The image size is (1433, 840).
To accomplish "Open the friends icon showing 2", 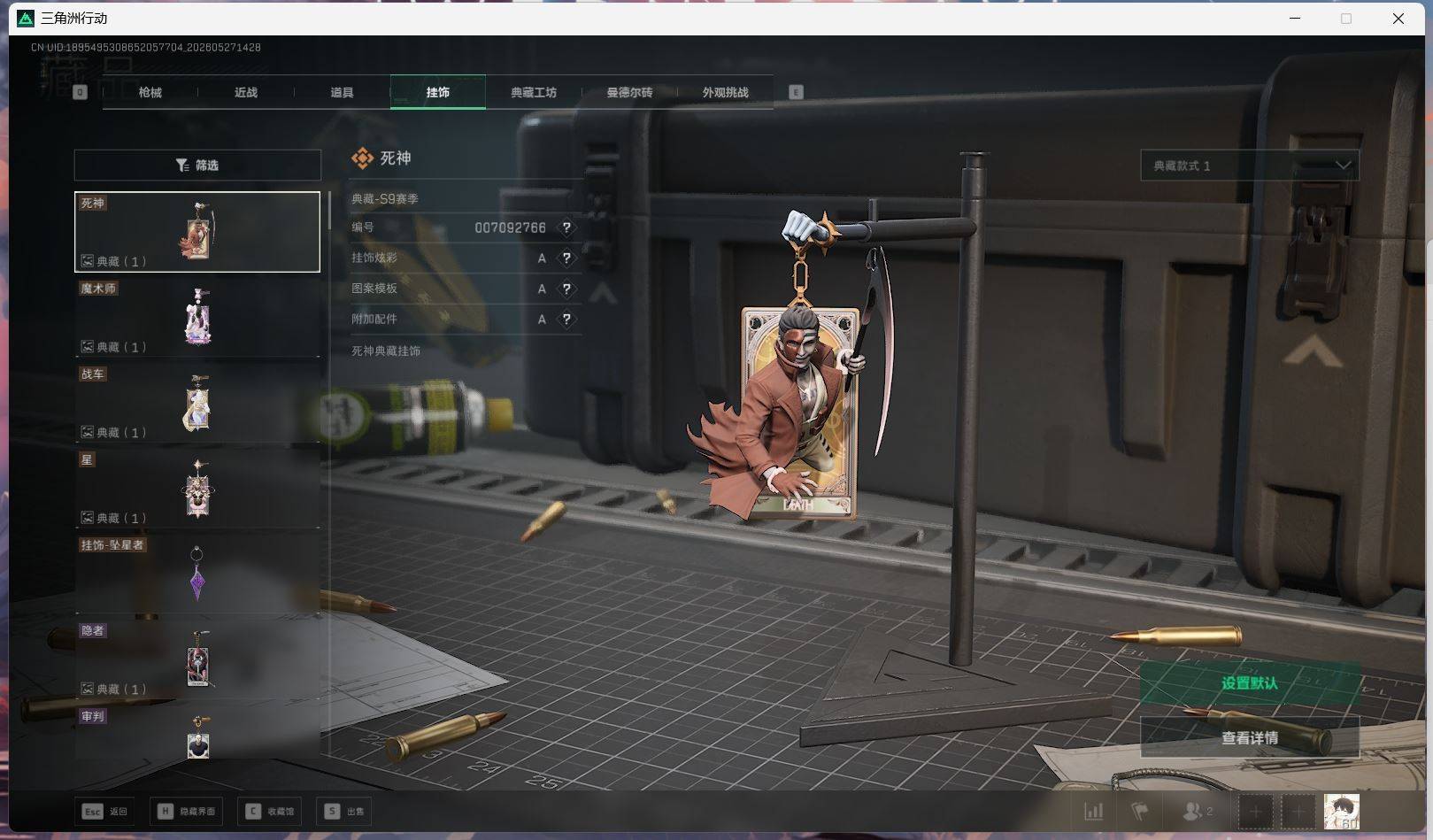I will [x=1198, y=811].
